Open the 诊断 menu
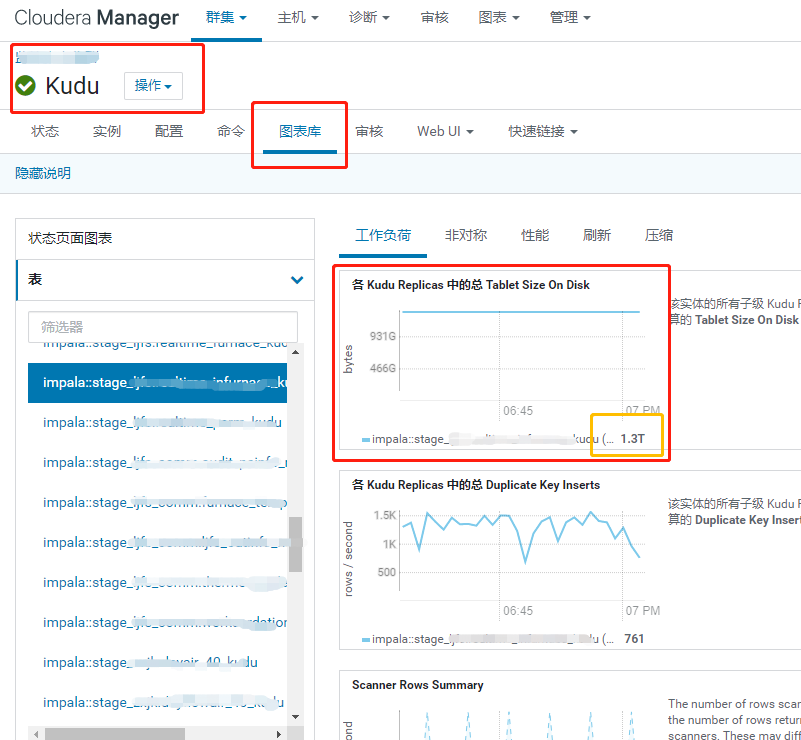The height and width of the screenshot is (740, 801). point(369,17)
